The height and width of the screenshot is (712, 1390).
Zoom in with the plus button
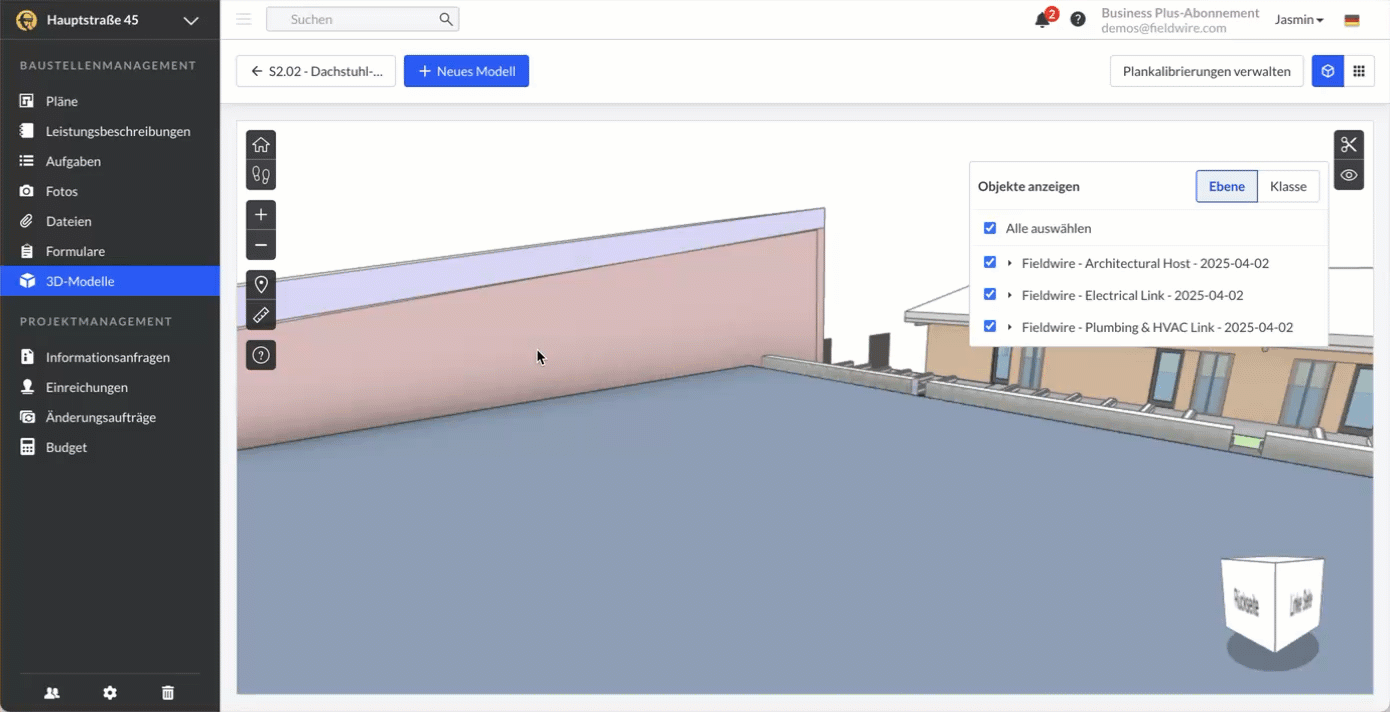click(x=261, y=215)
